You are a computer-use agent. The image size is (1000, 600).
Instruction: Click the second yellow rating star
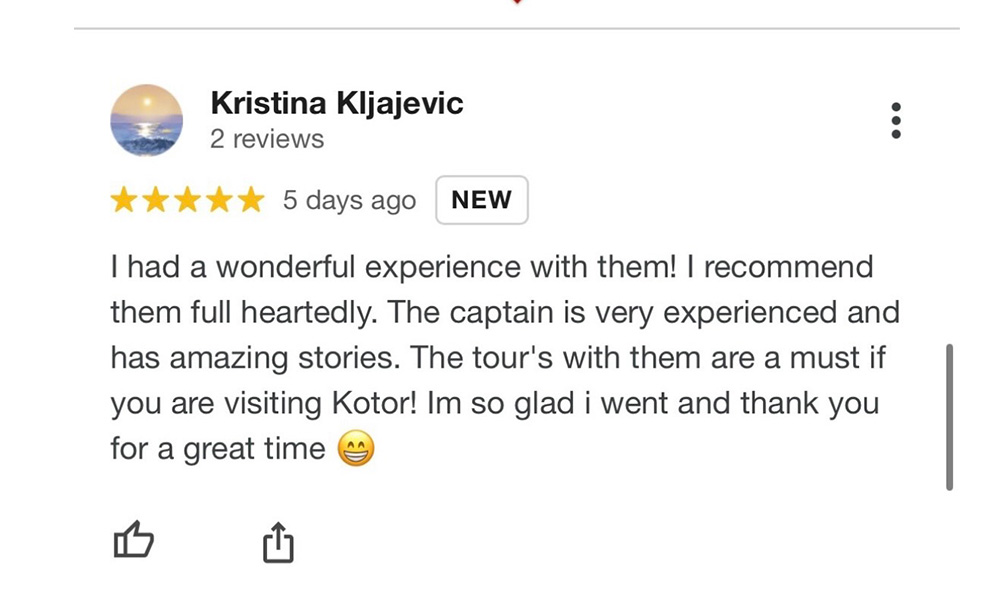click(156, 201)
